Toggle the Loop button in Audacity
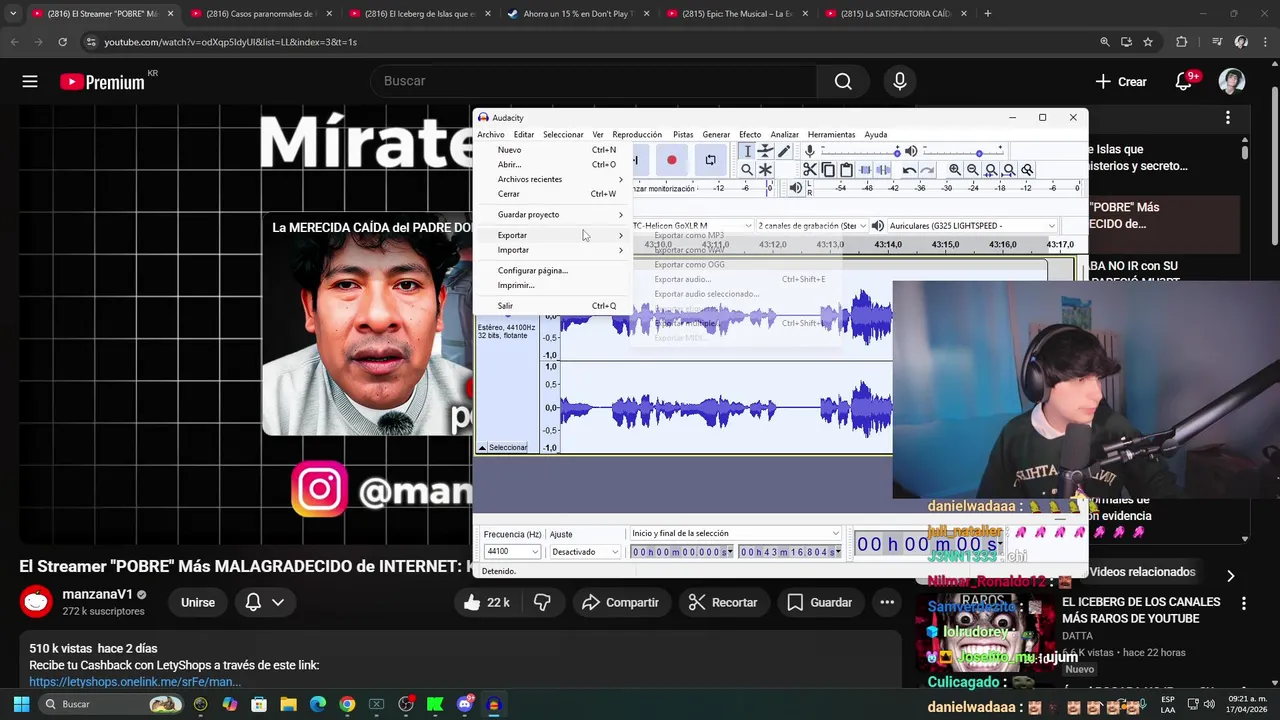1280x720 pixels. click(x=710, y=160)
